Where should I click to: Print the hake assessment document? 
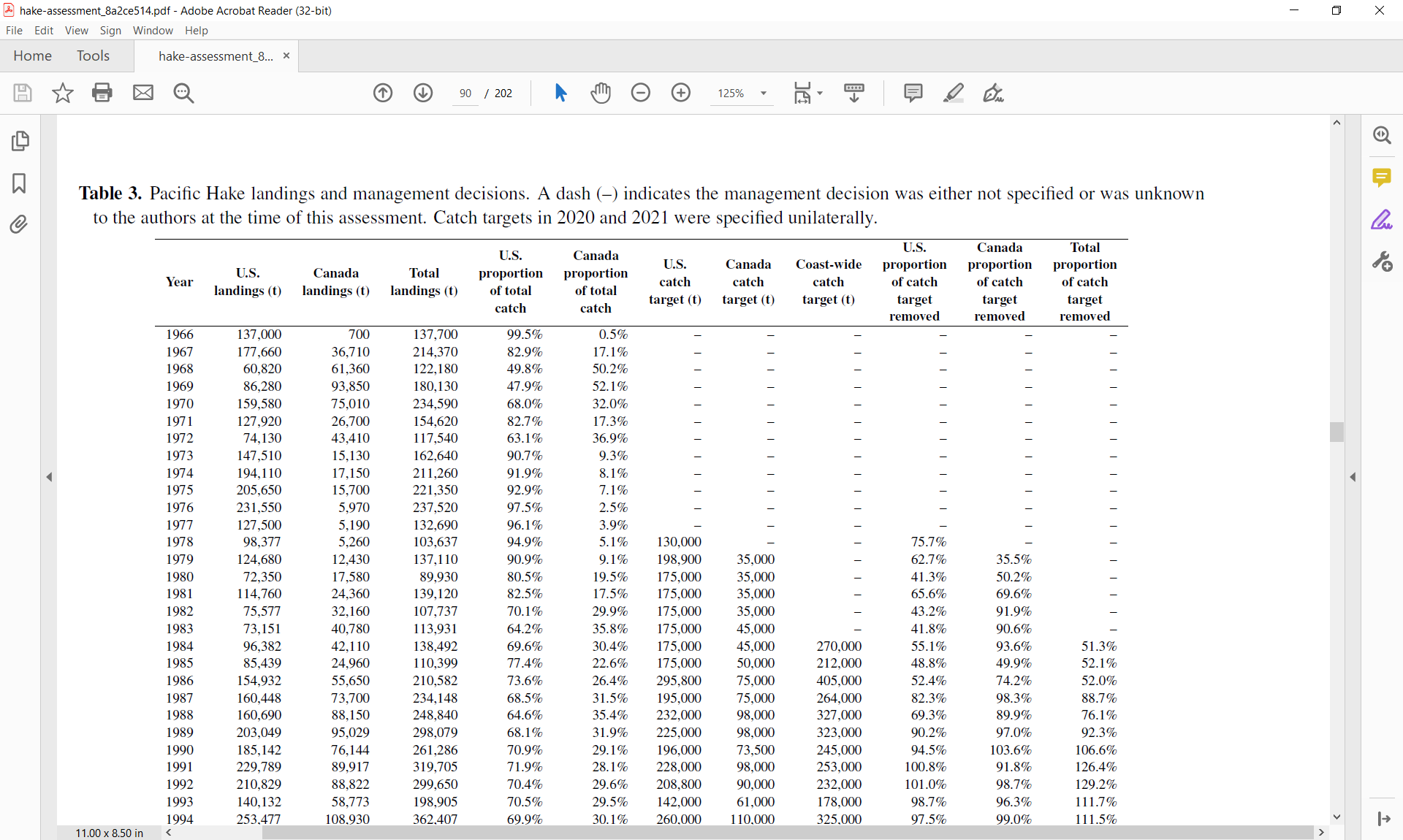point(102,93)
